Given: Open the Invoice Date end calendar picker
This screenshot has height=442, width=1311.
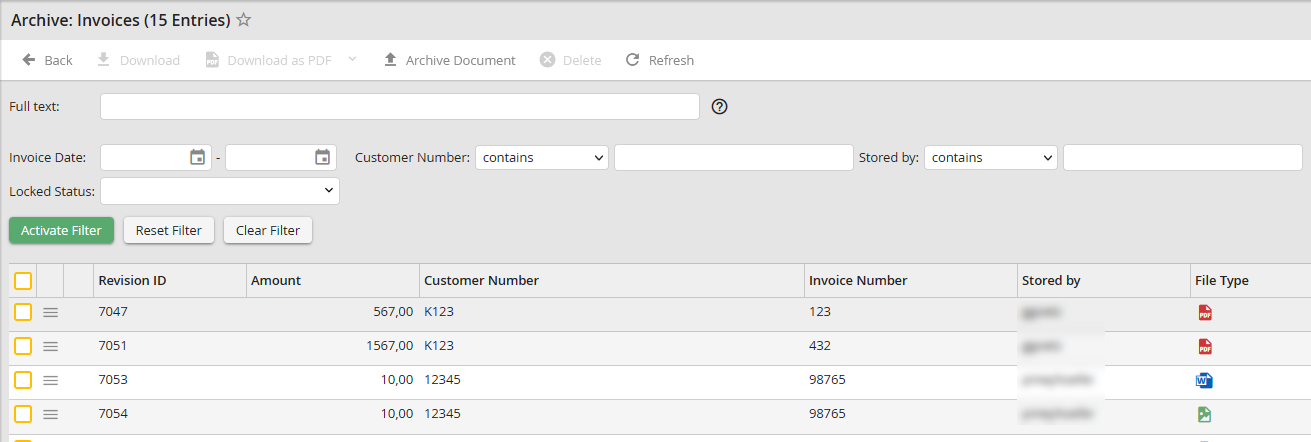Looking at the screenshot, I should (x=322, y=157).
